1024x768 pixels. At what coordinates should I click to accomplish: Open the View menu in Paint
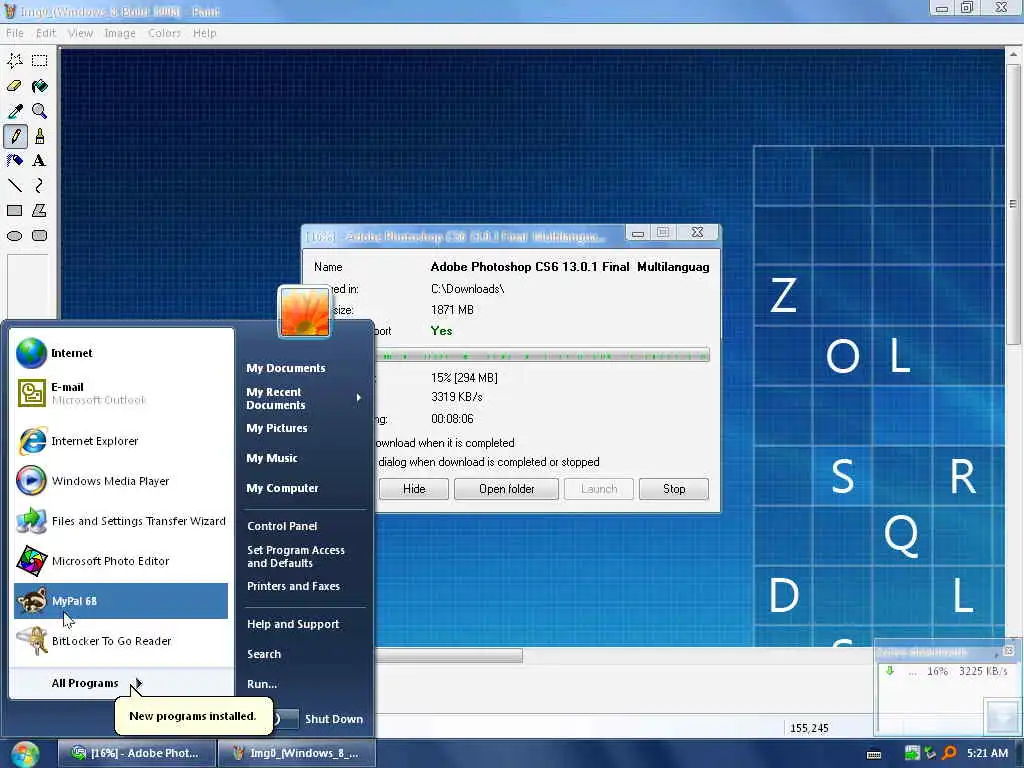pos(80,33)
